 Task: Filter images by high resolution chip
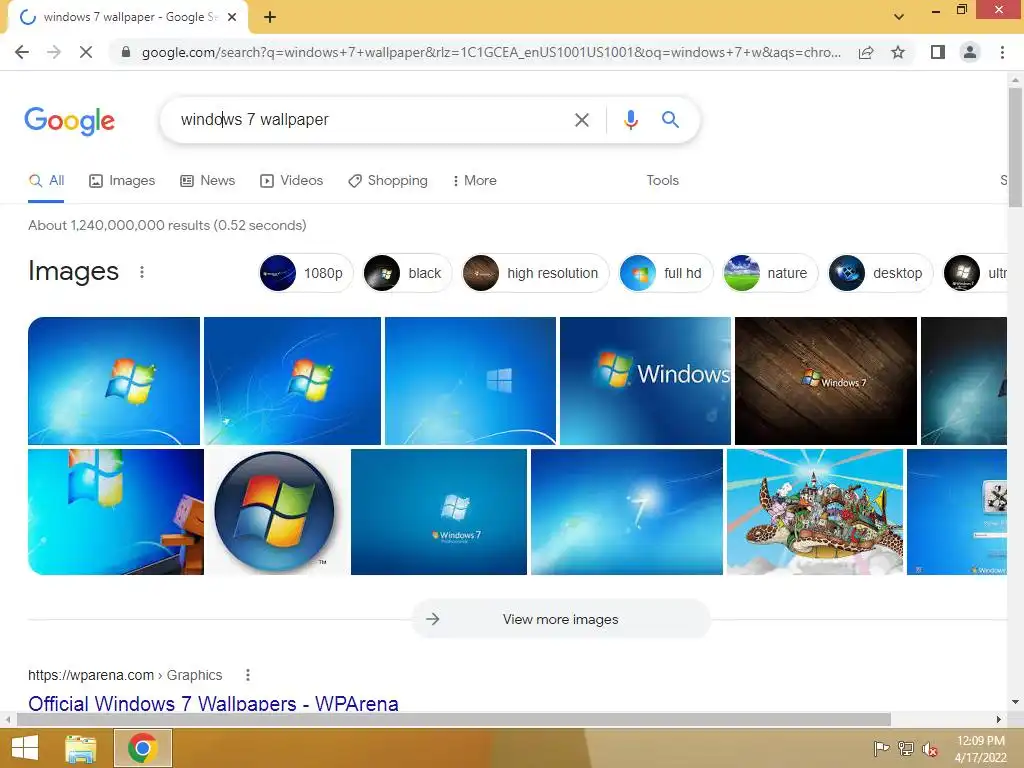click(535, 273)
